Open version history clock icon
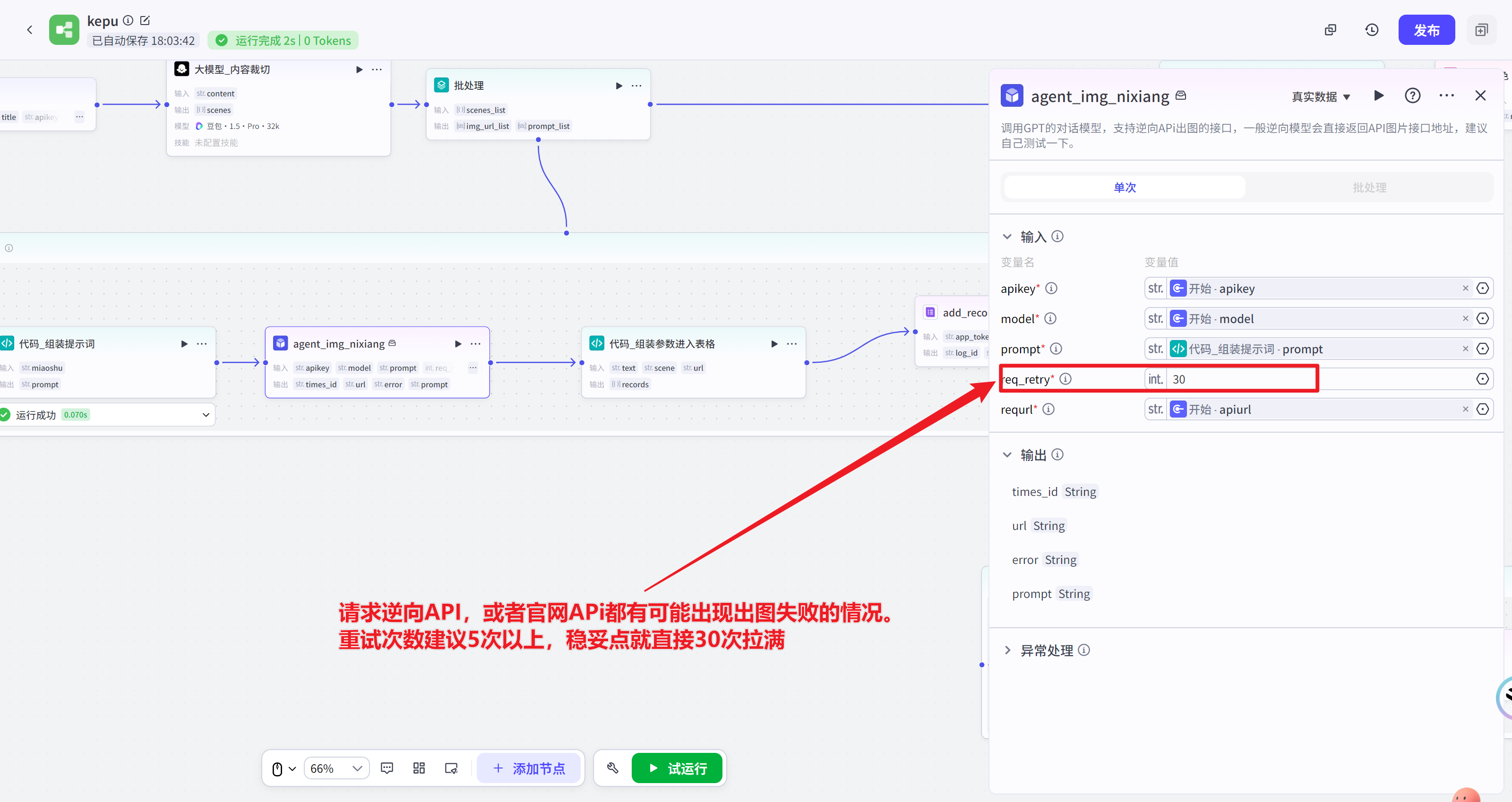This screenshot has width=1512, height=802. [x=1372, y=30]
